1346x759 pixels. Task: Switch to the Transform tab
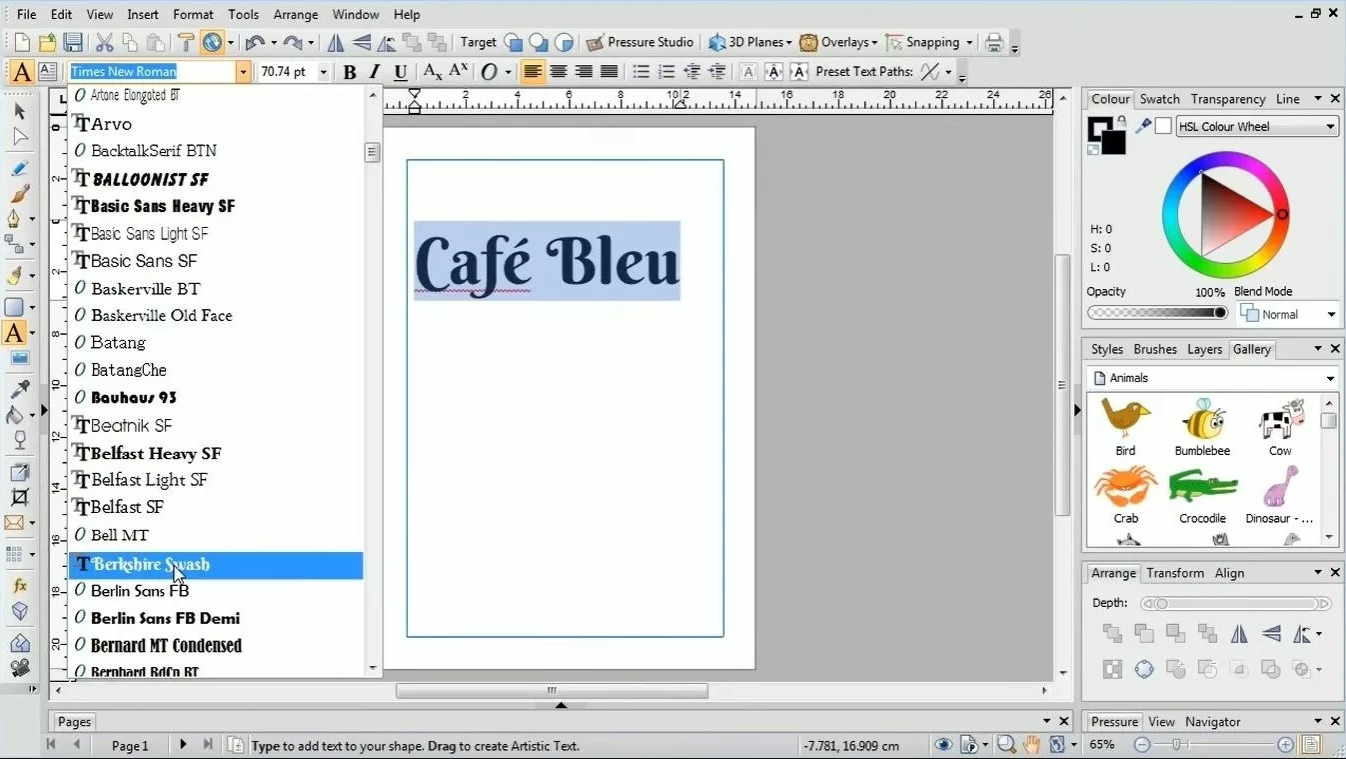(1175, 573)
